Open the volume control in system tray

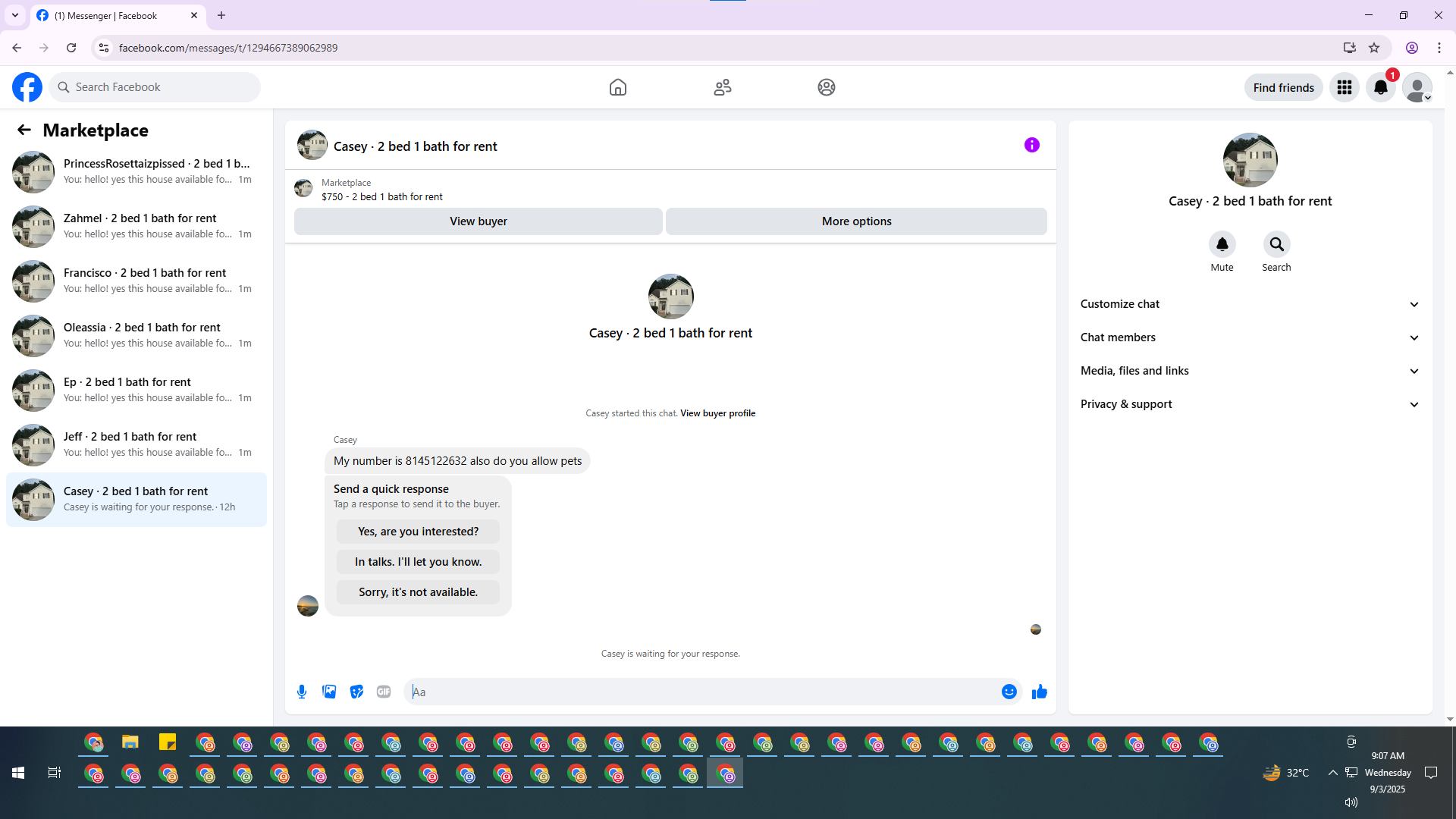coord(1351,802)
